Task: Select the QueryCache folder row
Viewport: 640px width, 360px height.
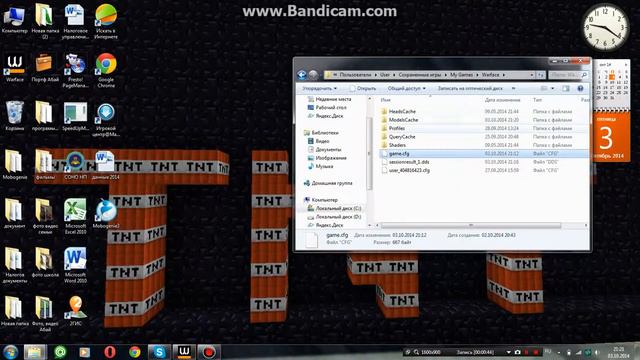Action: (484, 137)
